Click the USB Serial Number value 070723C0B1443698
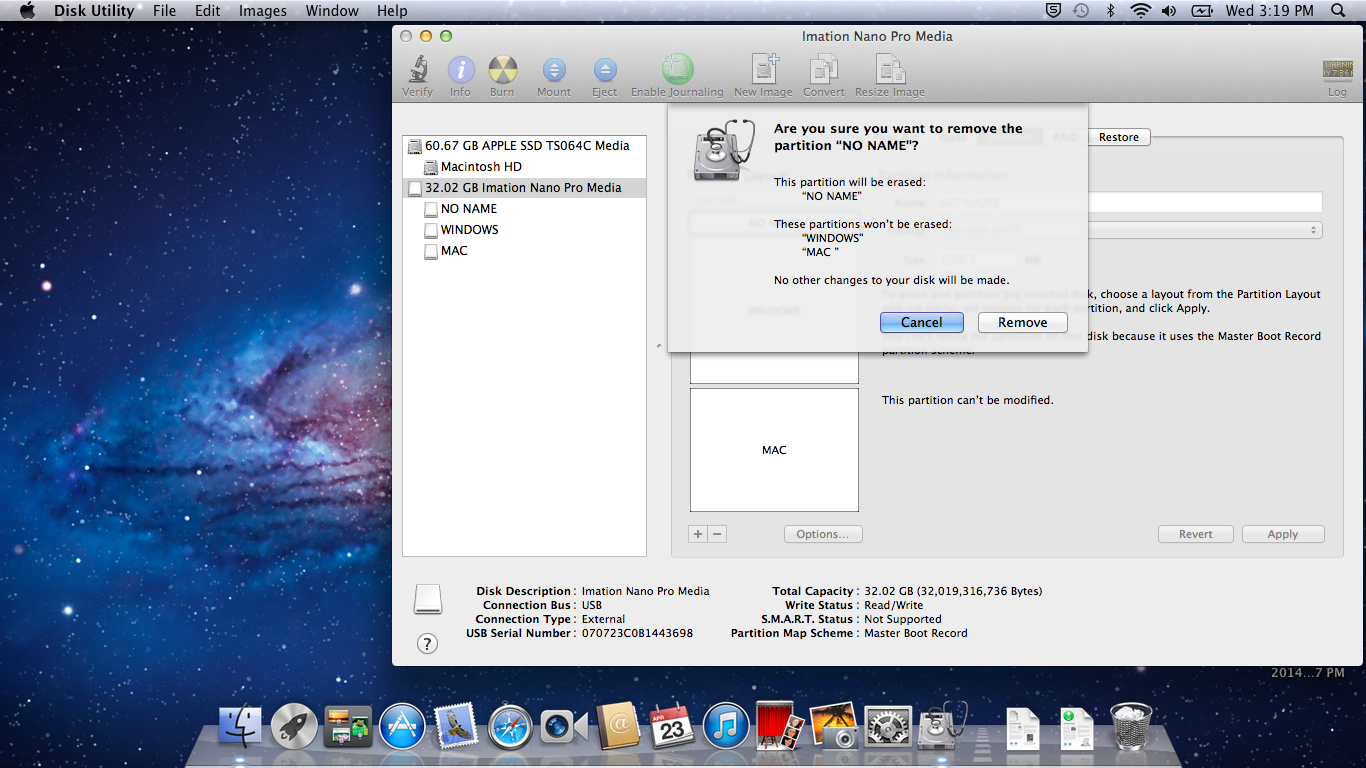This screenshot has width=1366, height=768. point(637,633)
